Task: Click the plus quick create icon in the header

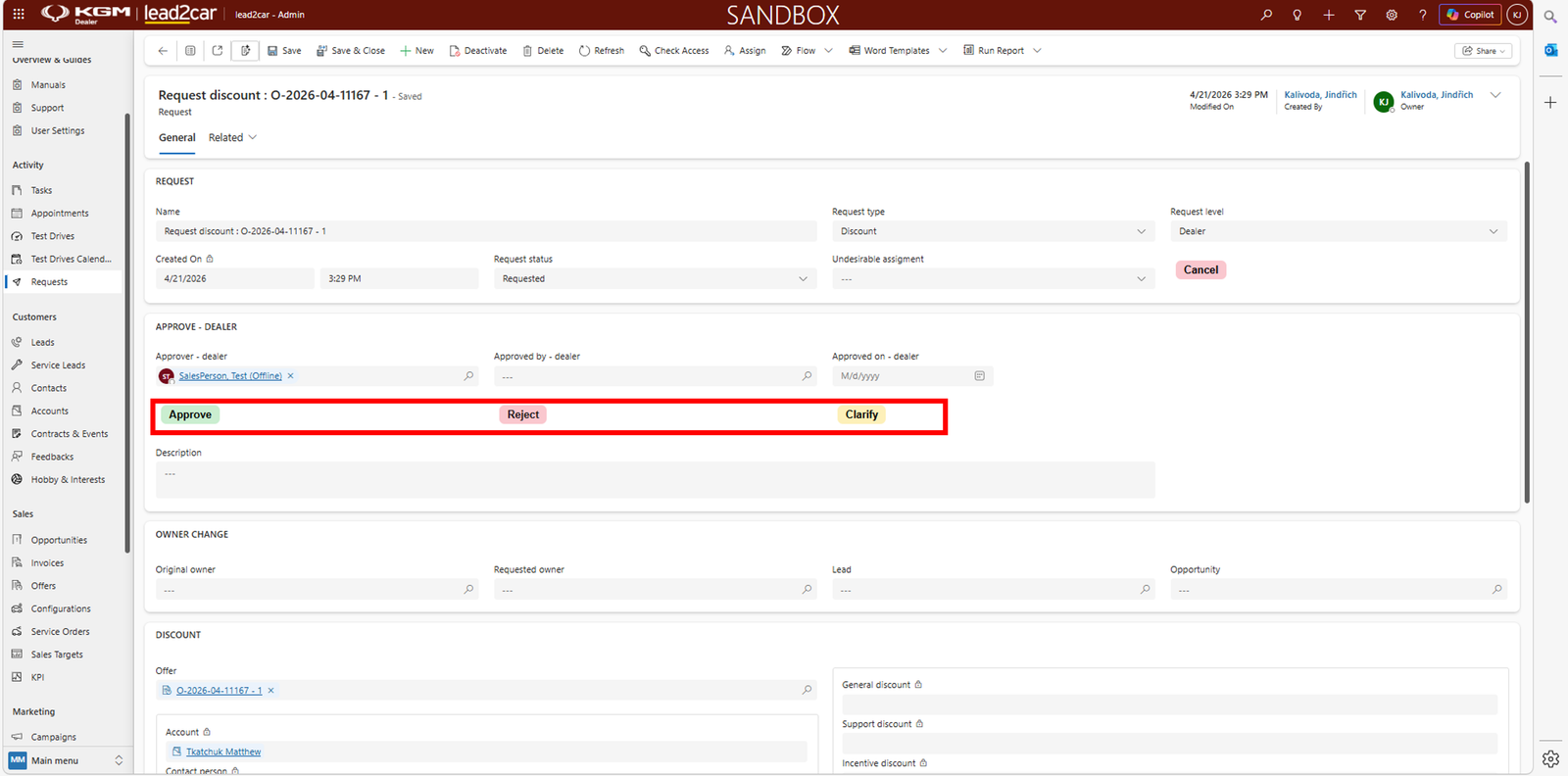Action: point(1329,15)
